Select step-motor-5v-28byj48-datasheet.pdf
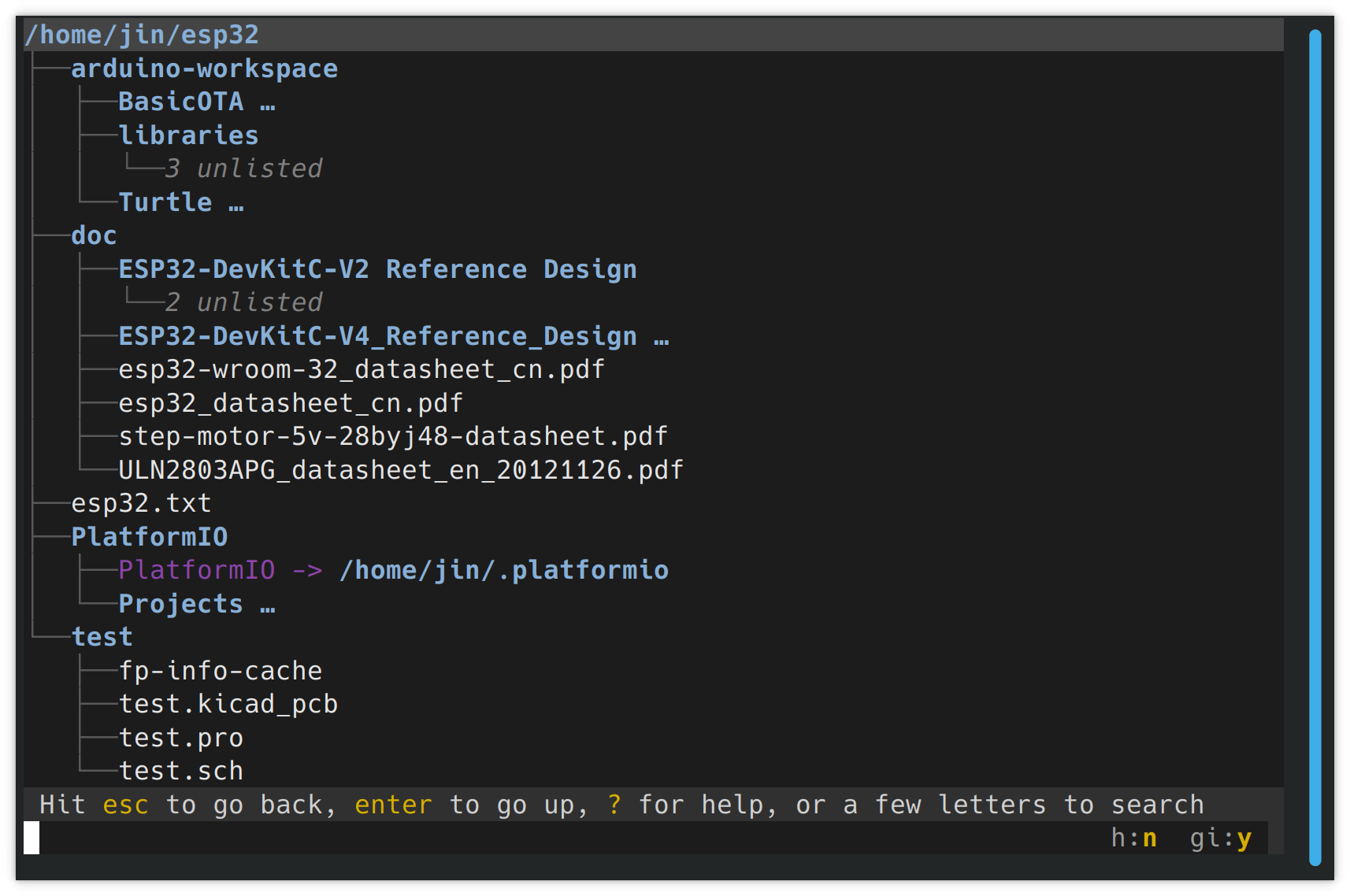1350x896 pixels. pos(393,436)
